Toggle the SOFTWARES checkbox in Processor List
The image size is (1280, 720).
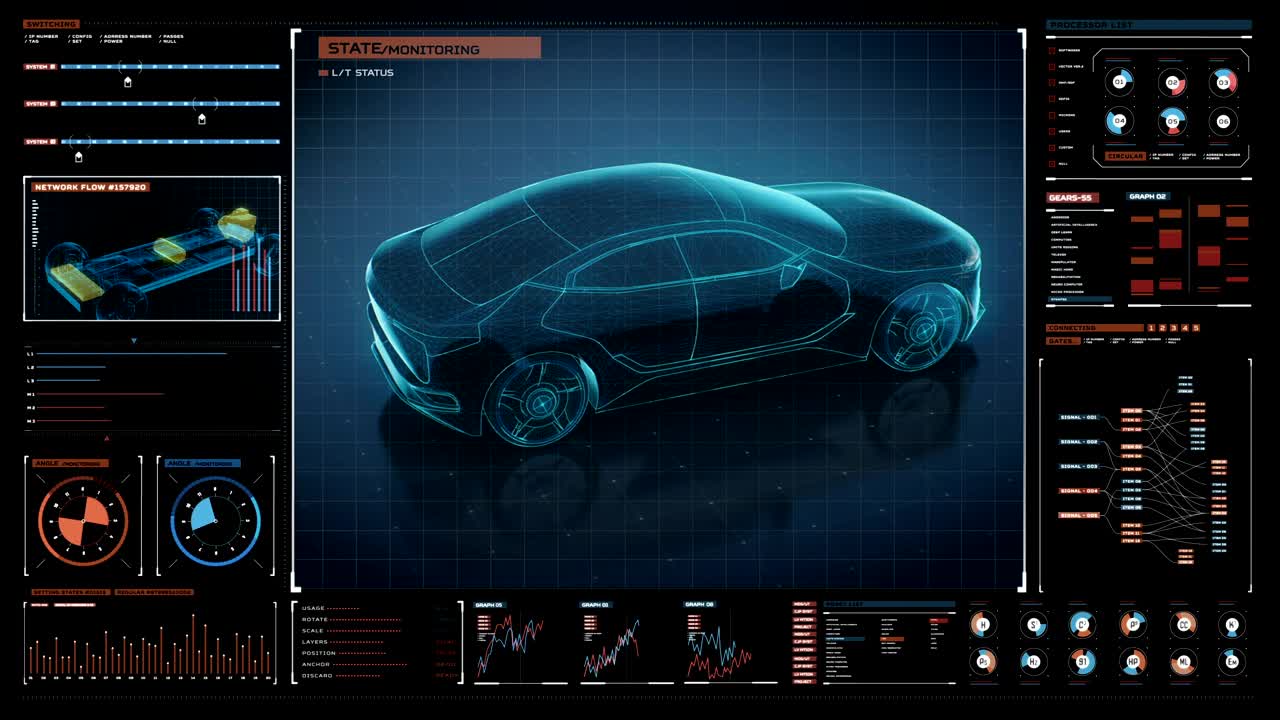(x=1050, y=50)
